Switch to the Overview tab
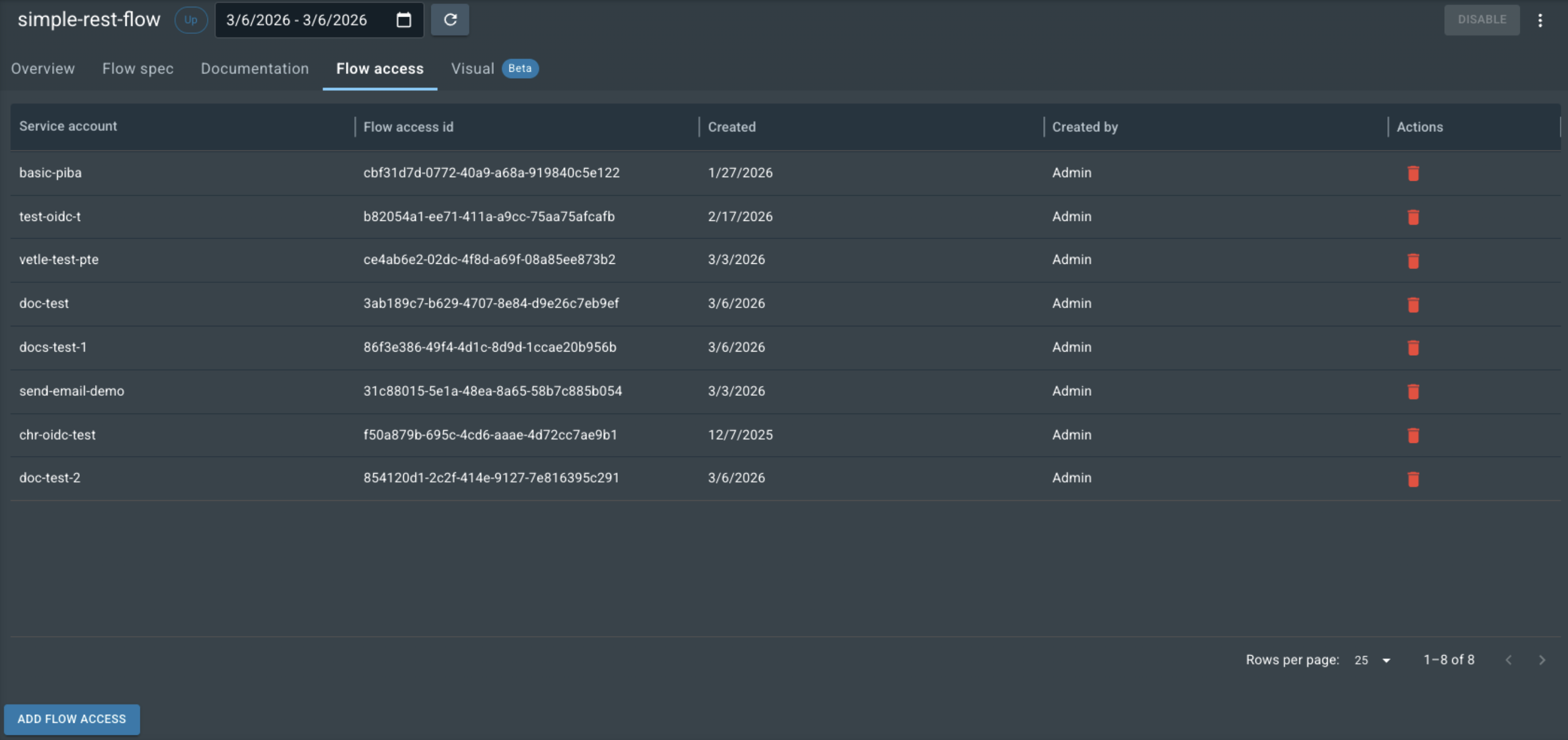The width and height of the screenshot is (1568, 740). 42,69
